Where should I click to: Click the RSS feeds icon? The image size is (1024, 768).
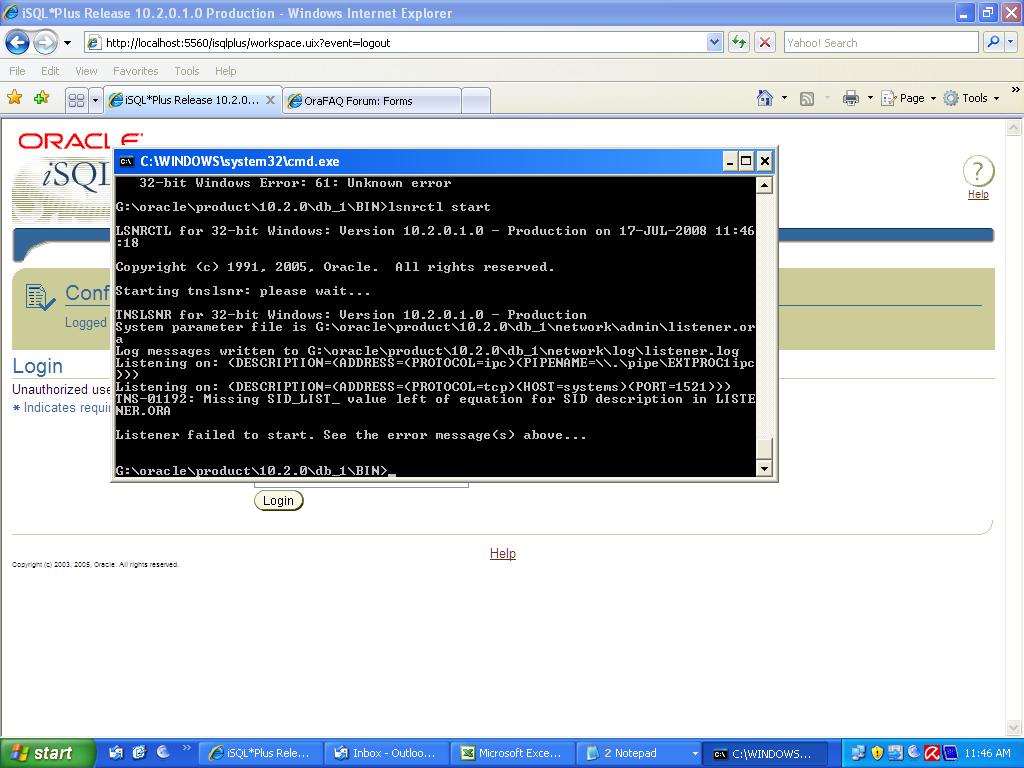[x=807, y=99]
